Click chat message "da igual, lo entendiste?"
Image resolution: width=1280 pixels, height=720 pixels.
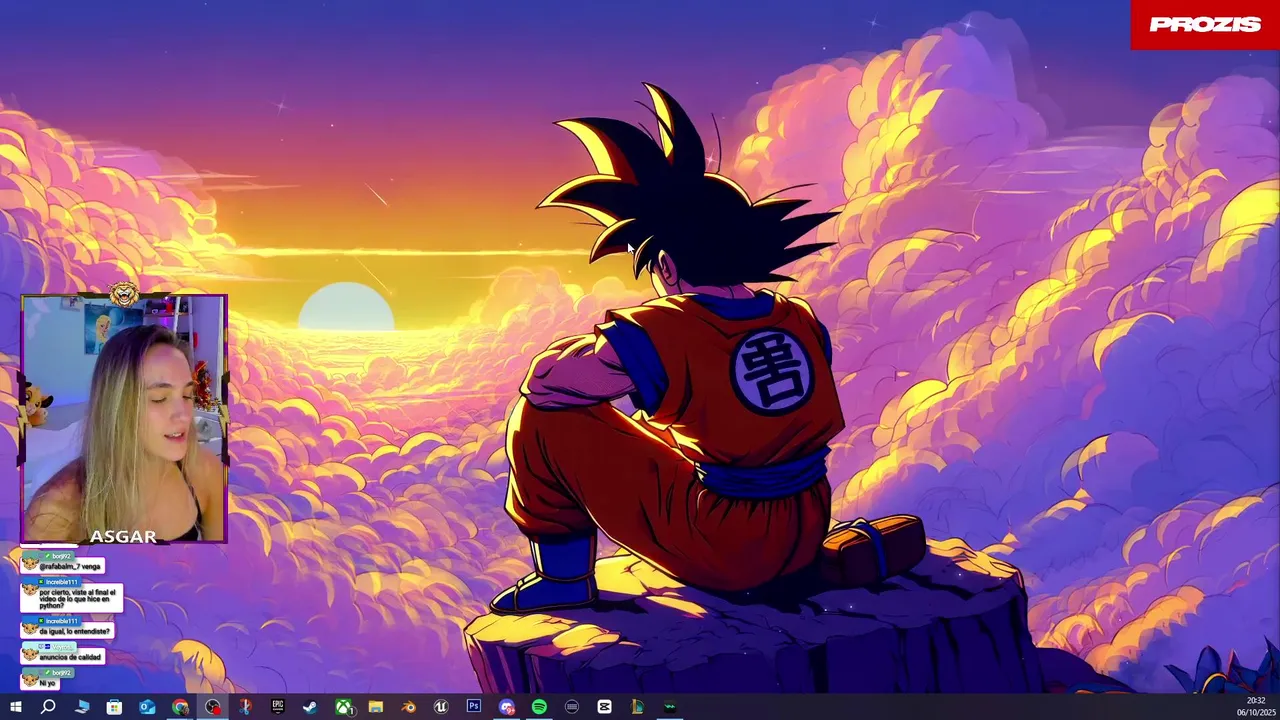click(75, 631)
